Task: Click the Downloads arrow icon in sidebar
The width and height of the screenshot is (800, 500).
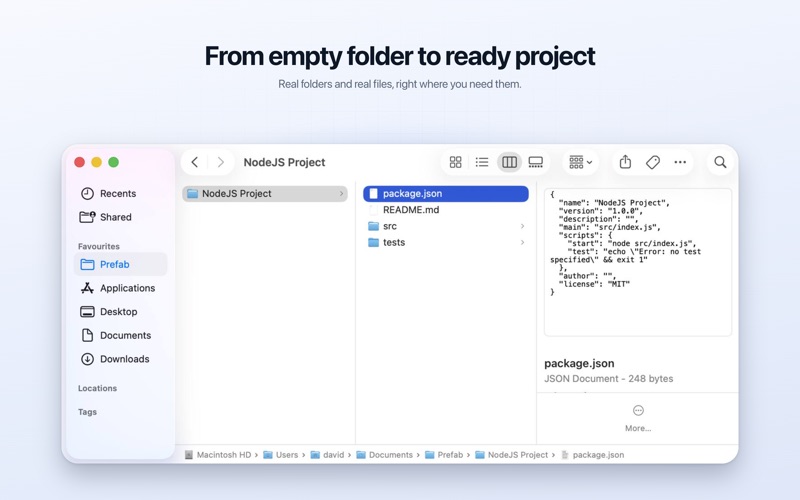Action: pyautogui.click(x=87, y=359)
